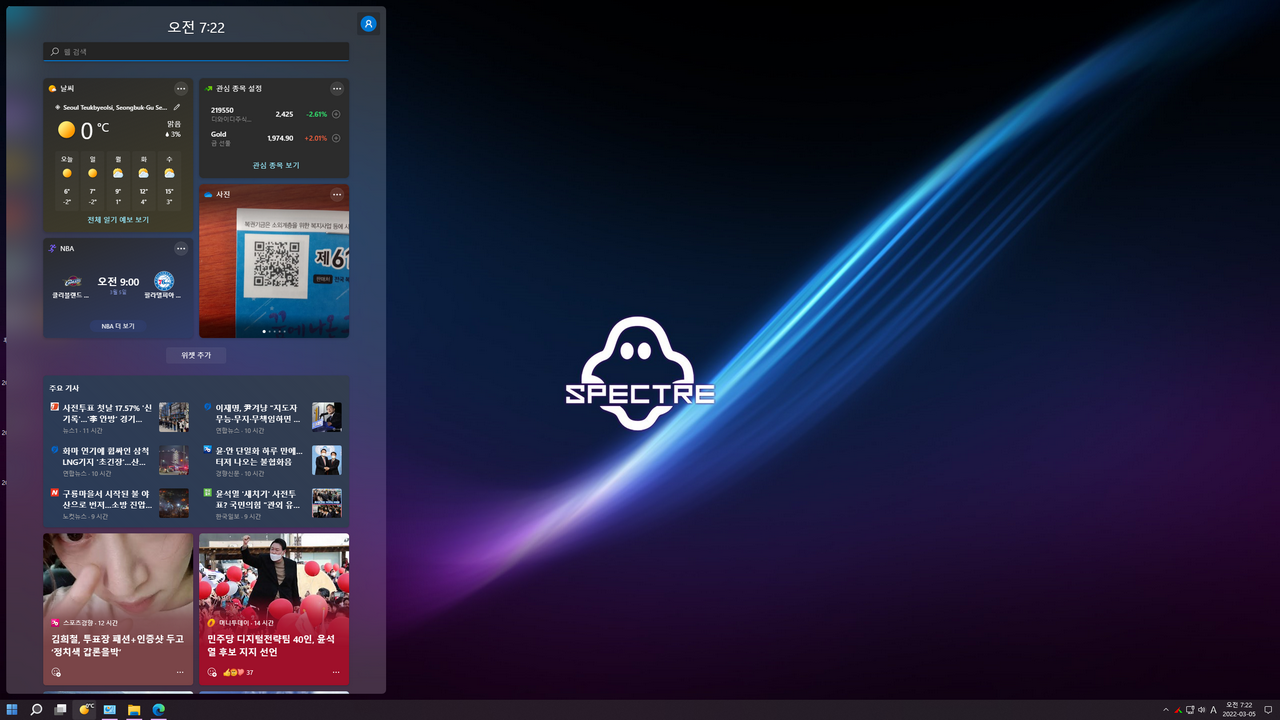The image size is (1280, 720).
Task: Open news card '김희철, 투표장 패션+인증샷'
Action: (118, 609)
